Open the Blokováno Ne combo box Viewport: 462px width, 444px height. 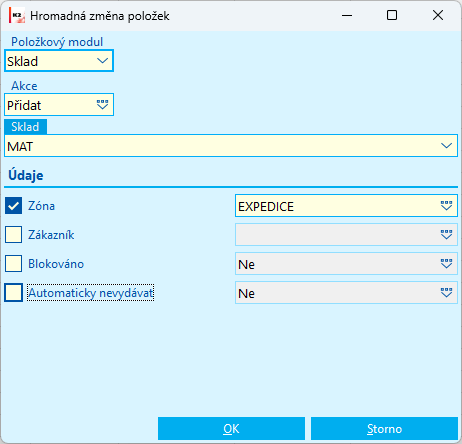(346, 264)
